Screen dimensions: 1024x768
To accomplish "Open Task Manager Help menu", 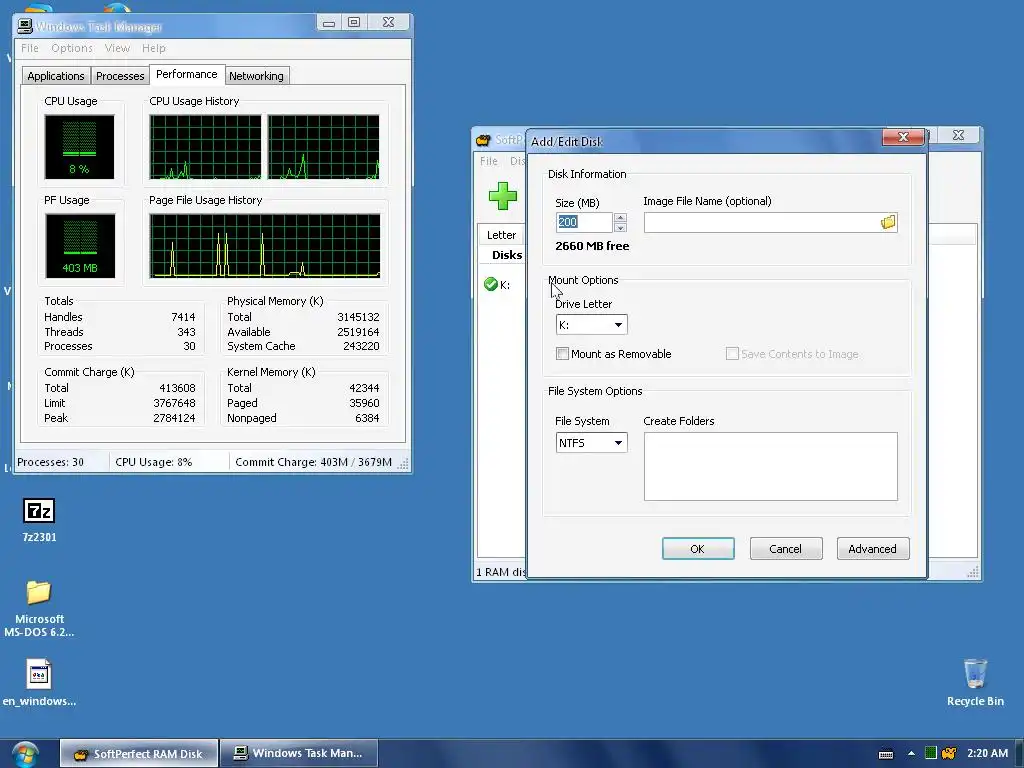I will pos(153,48).
